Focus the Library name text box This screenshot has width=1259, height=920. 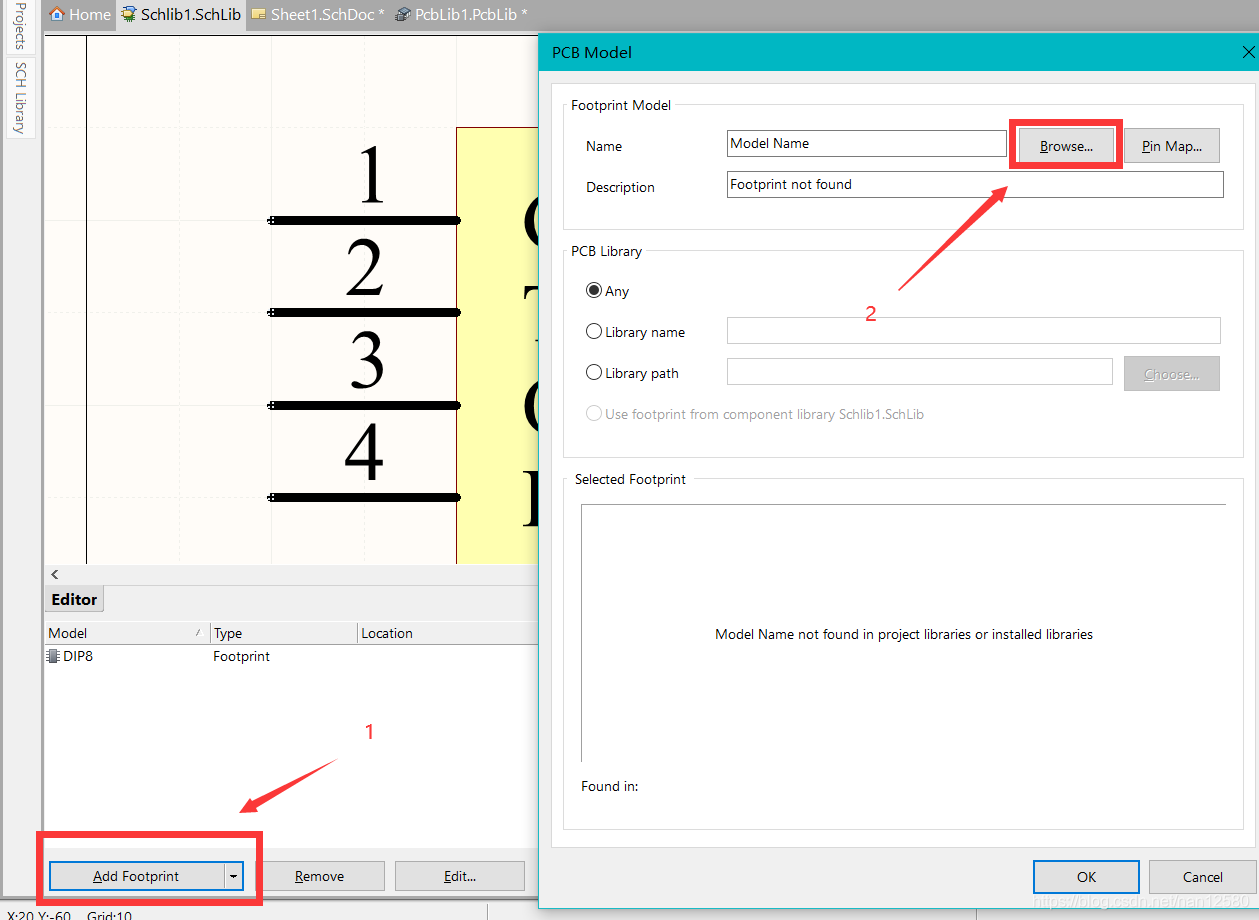(x=973, y=330)
